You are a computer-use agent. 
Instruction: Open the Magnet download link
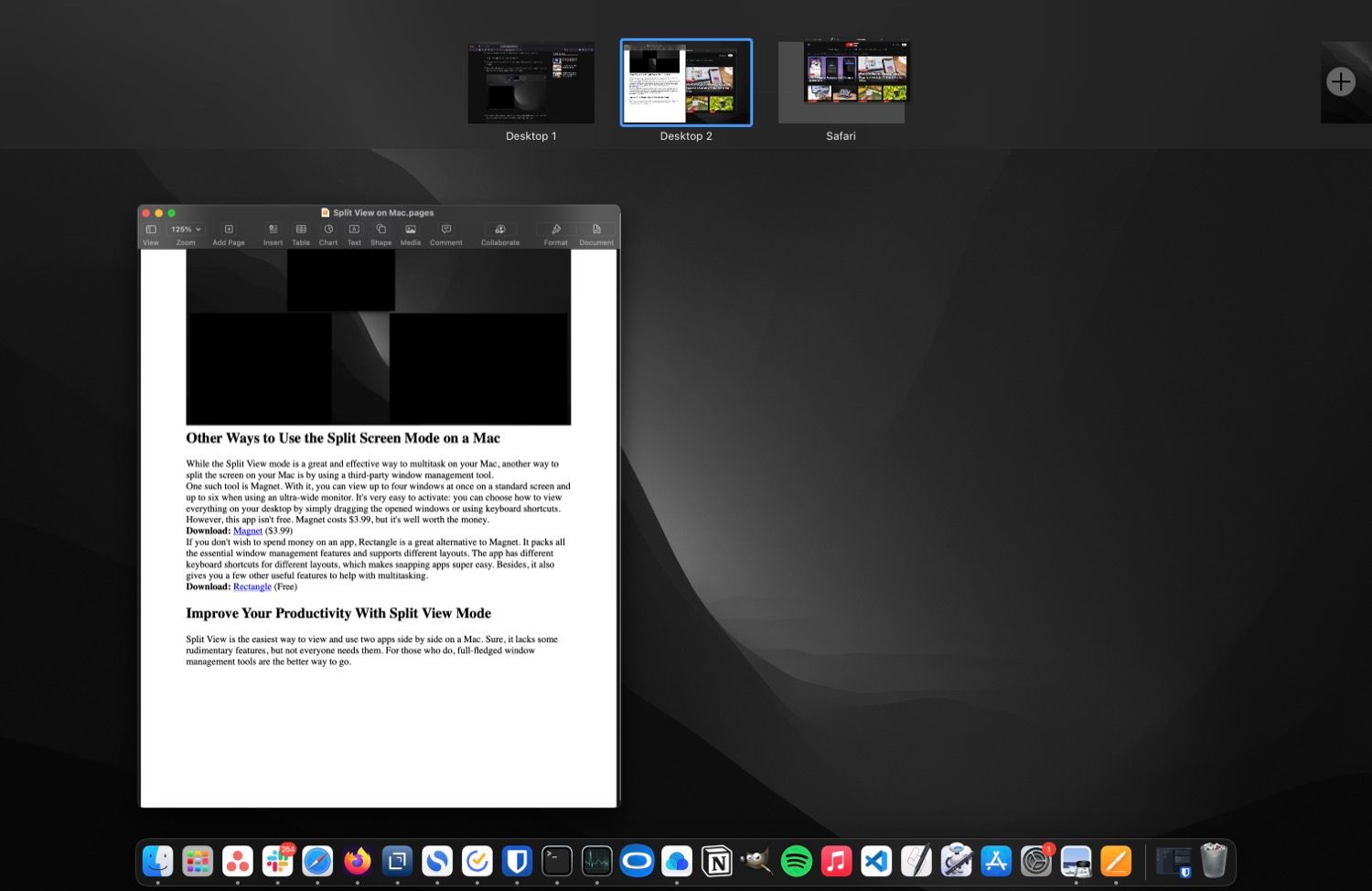[247, 531]
